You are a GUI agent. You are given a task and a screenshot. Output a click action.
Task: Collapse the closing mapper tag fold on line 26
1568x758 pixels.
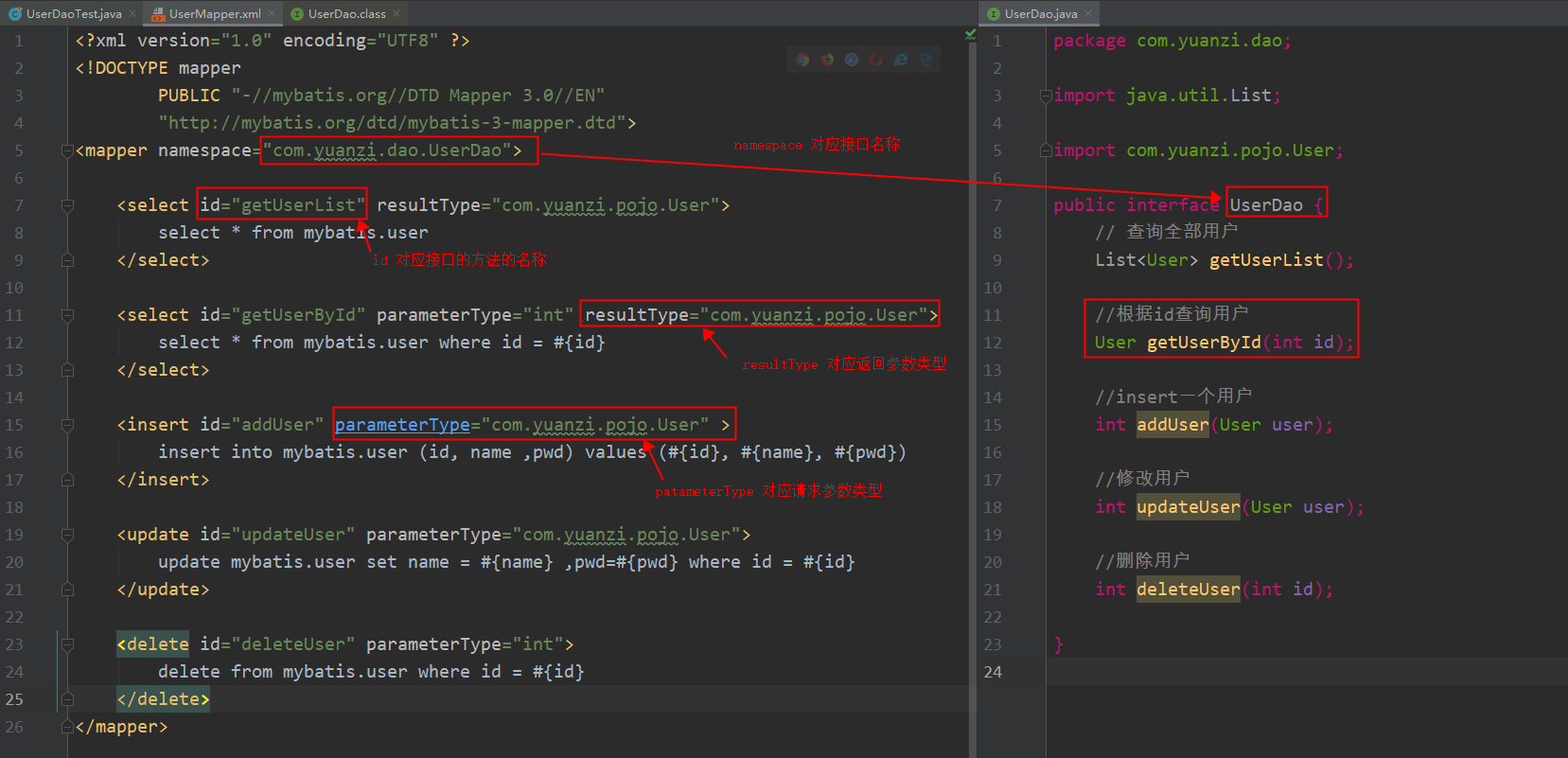coord(67,727)
